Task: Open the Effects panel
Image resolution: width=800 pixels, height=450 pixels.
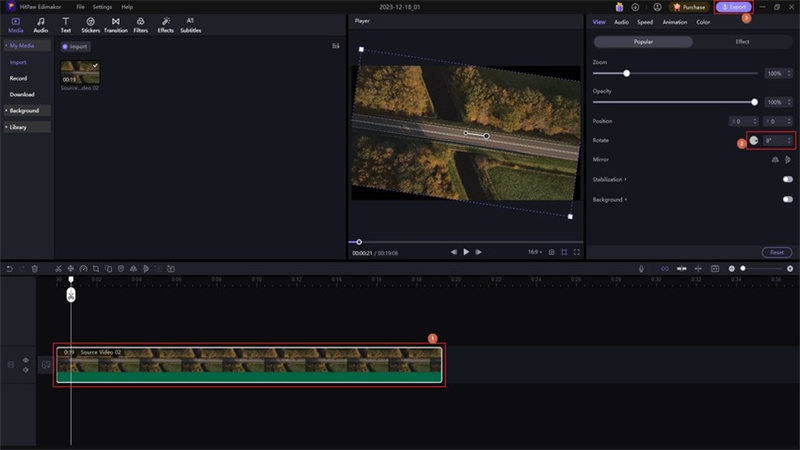Action: pyautogui.click(x=165, y=25)
